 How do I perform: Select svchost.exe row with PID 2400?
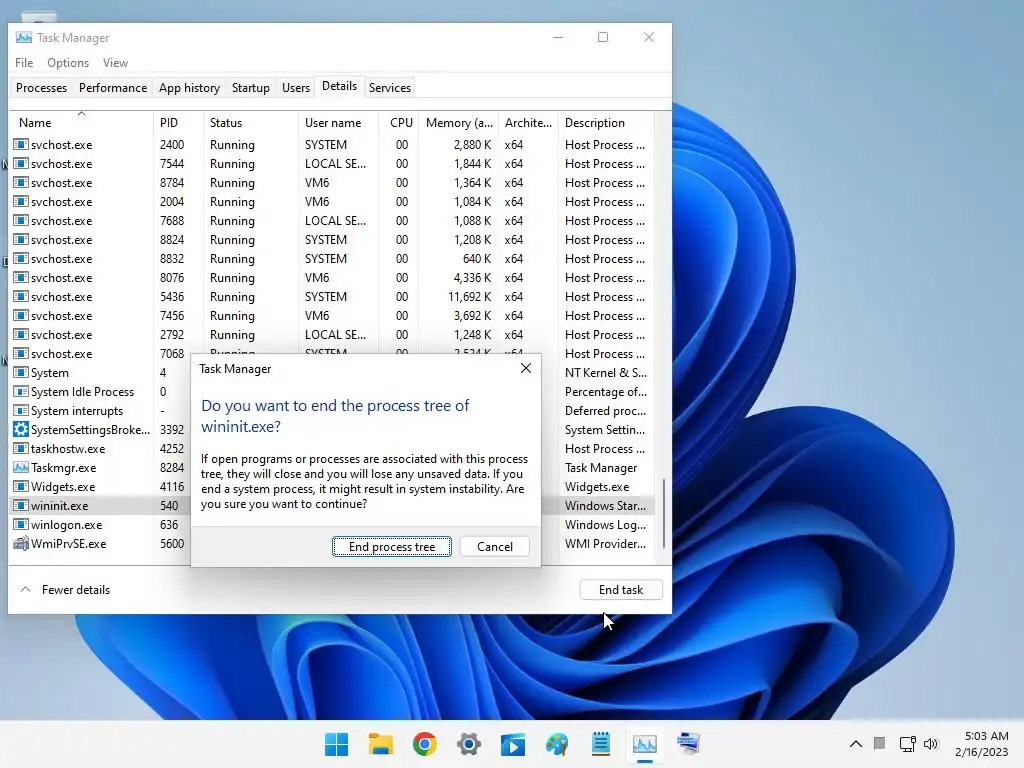(x=332, y=144)
